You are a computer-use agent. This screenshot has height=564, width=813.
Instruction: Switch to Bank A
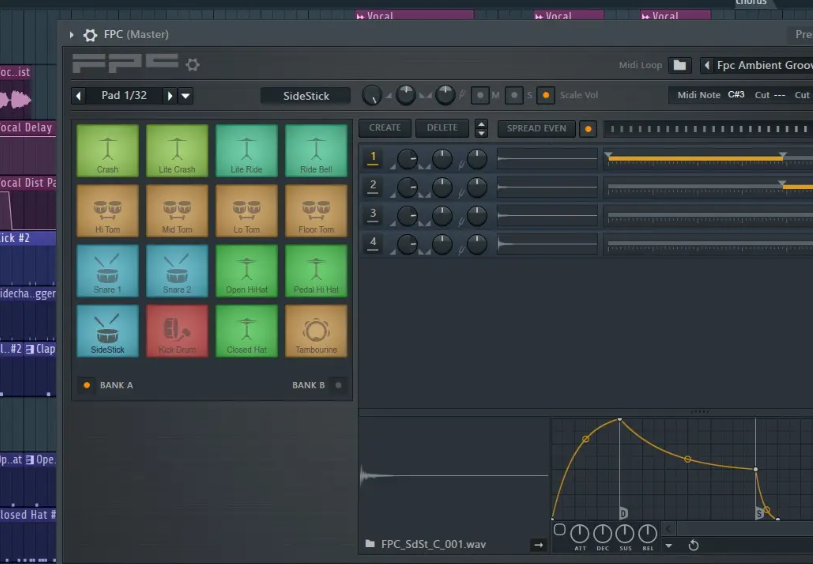pyautogui.click(x=87, y=385)
